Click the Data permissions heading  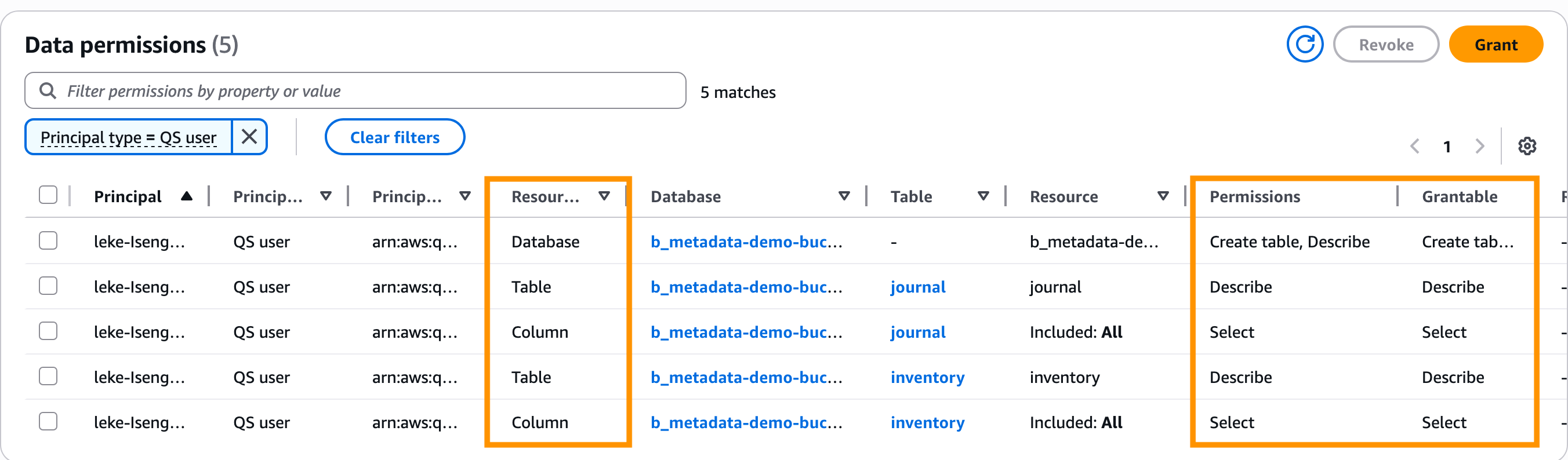132,45
